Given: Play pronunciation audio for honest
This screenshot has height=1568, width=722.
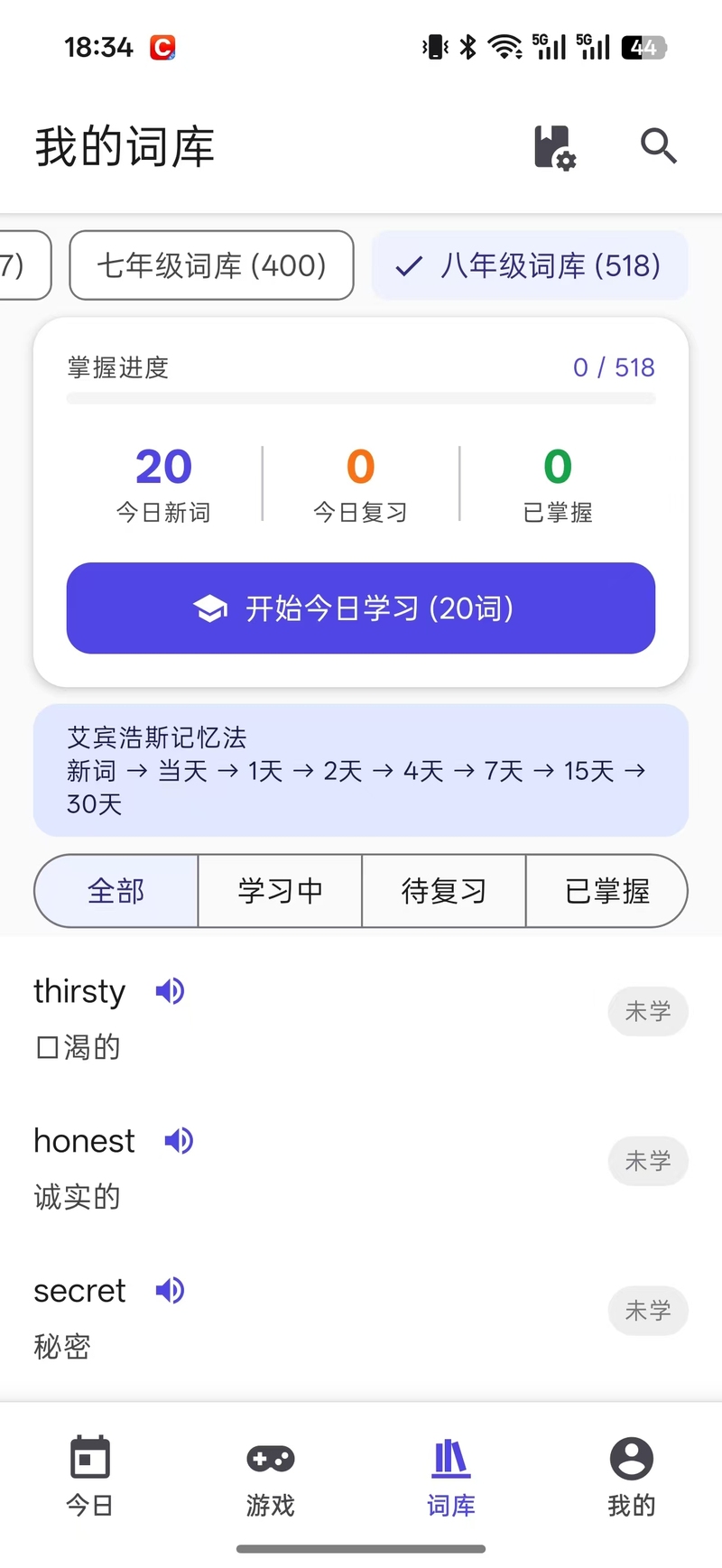Looking at the screenshot, I should tap(179, 1141).
